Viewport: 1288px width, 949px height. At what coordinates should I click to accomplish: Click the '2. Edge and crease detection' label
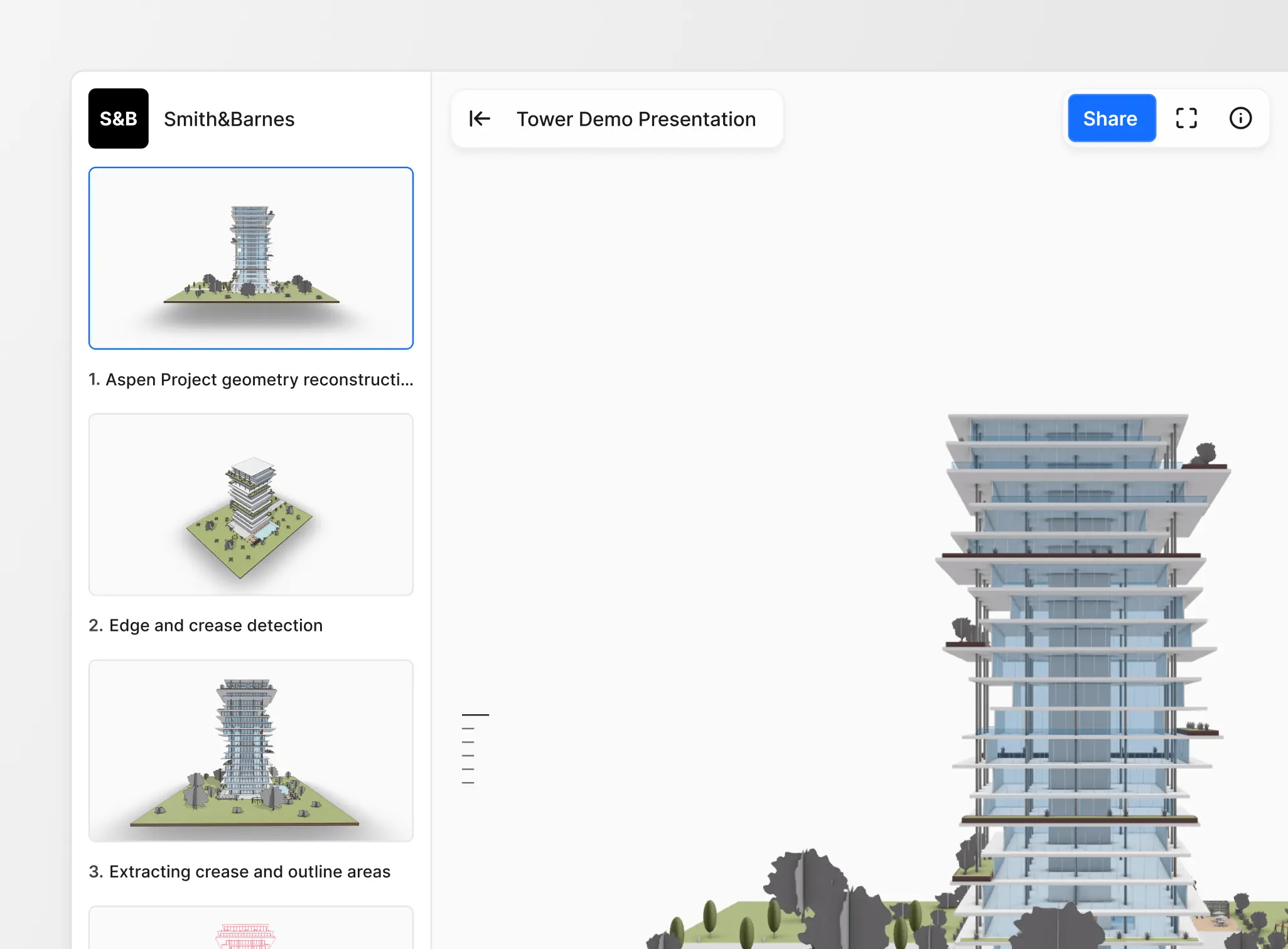206,626
